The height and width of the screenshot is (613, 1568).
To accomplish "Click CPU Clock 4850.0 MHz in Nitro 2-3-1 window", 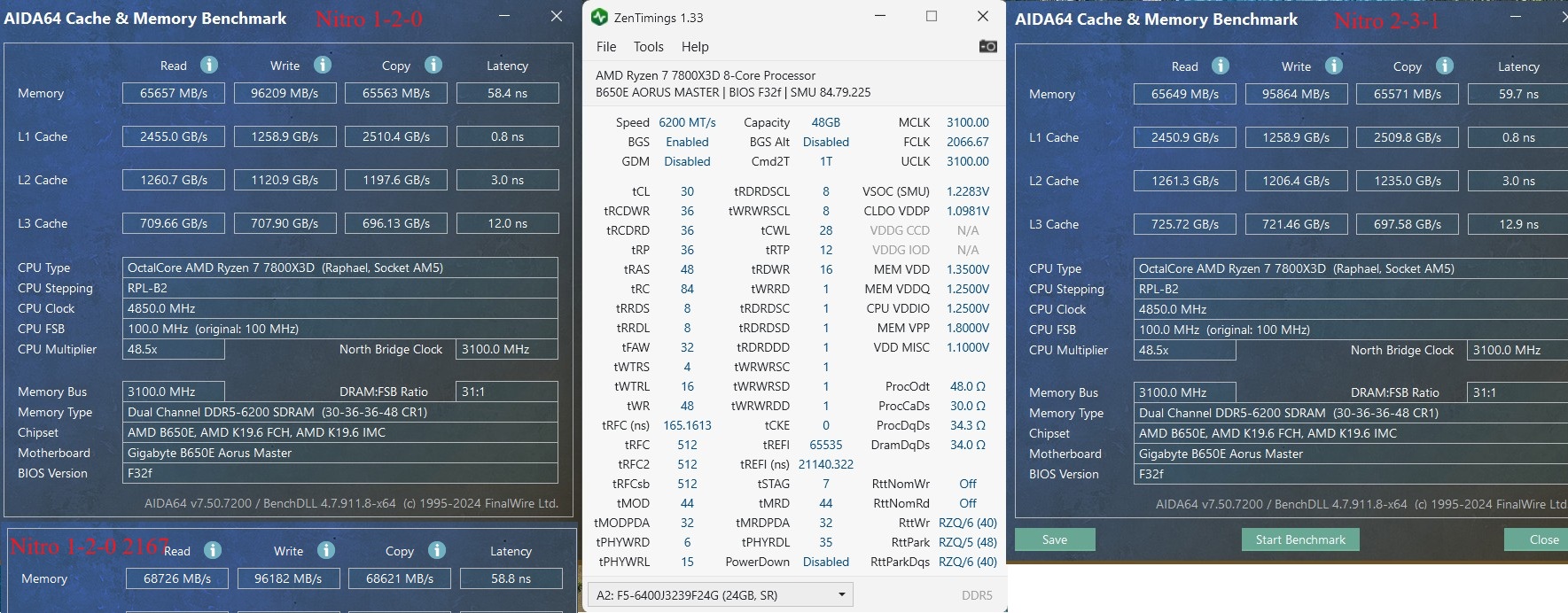I will 1352,309.
